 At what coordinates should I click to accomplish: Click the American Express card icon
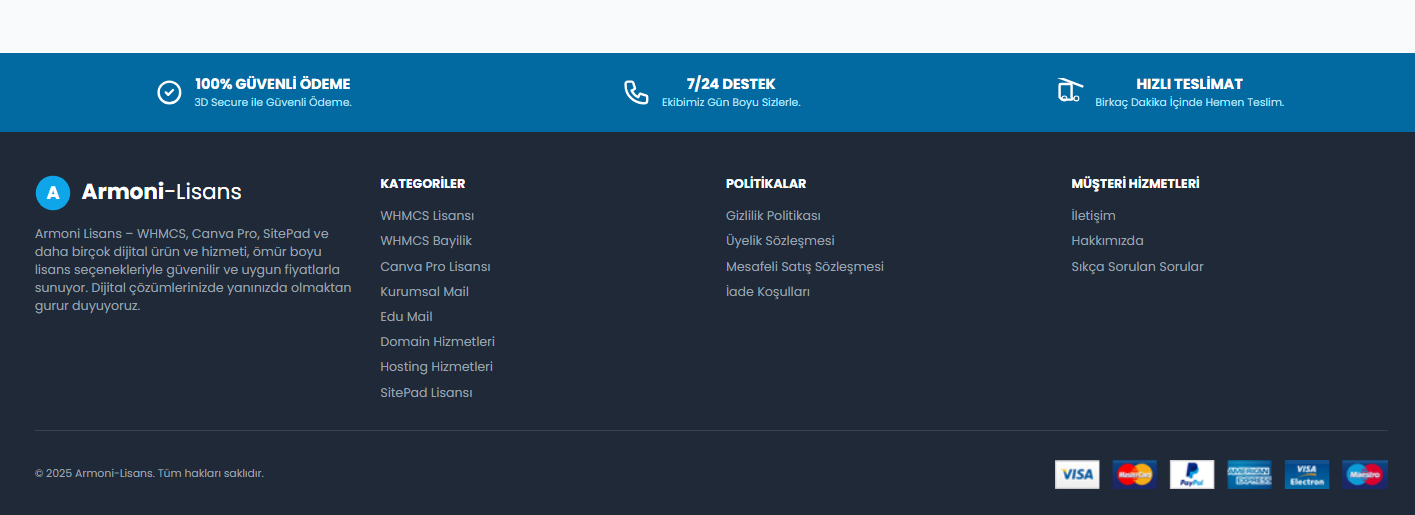pyautogui.click(x=1250, y=474)
